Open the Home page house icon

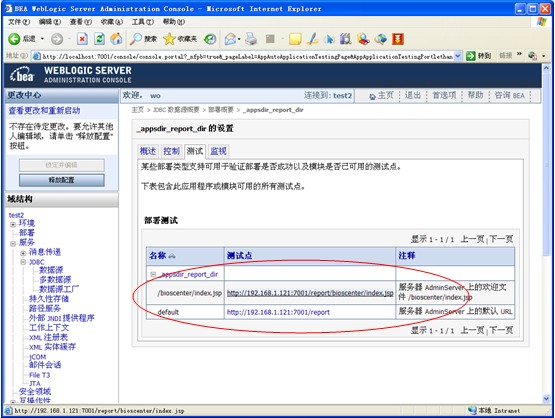coord(116,39)
